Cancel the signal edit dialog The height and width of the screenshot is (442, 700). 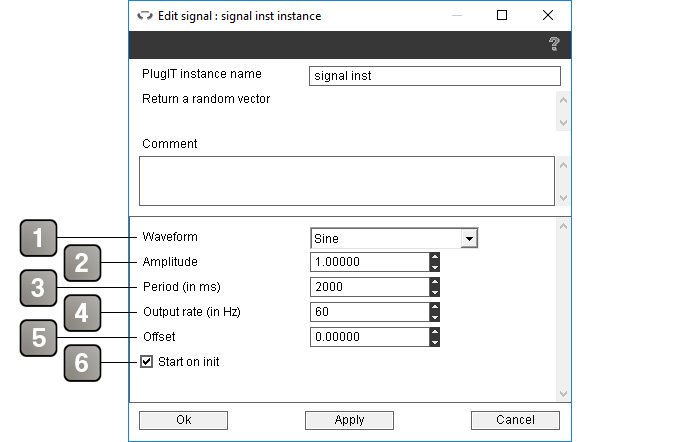coord(515,420)
